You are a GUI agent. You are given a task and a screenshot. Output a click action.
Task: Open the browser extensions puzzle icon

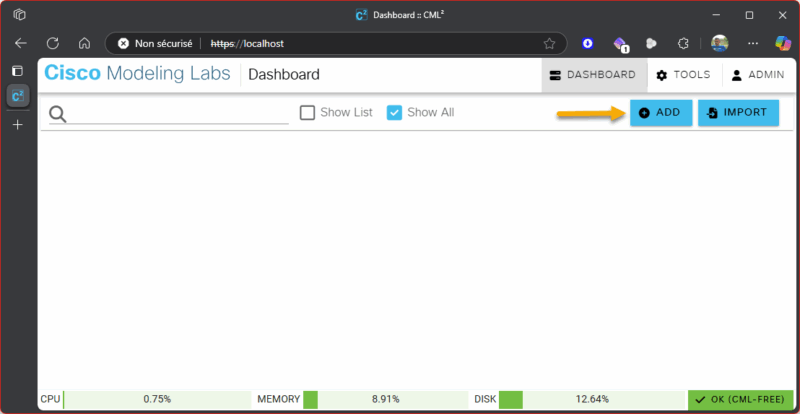click(683, 44)
